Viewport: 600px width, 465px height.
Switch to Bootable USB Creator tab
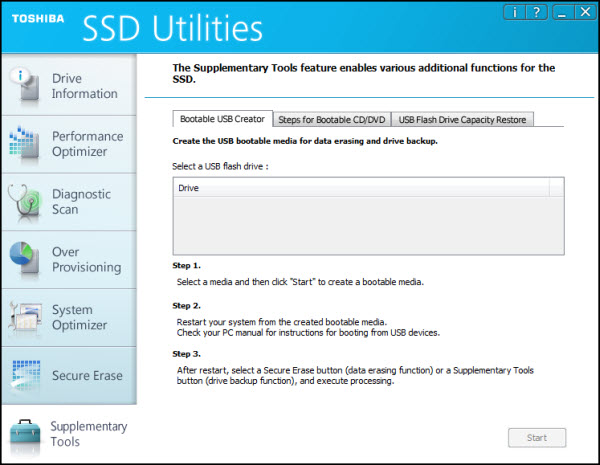tap(222, 119)
